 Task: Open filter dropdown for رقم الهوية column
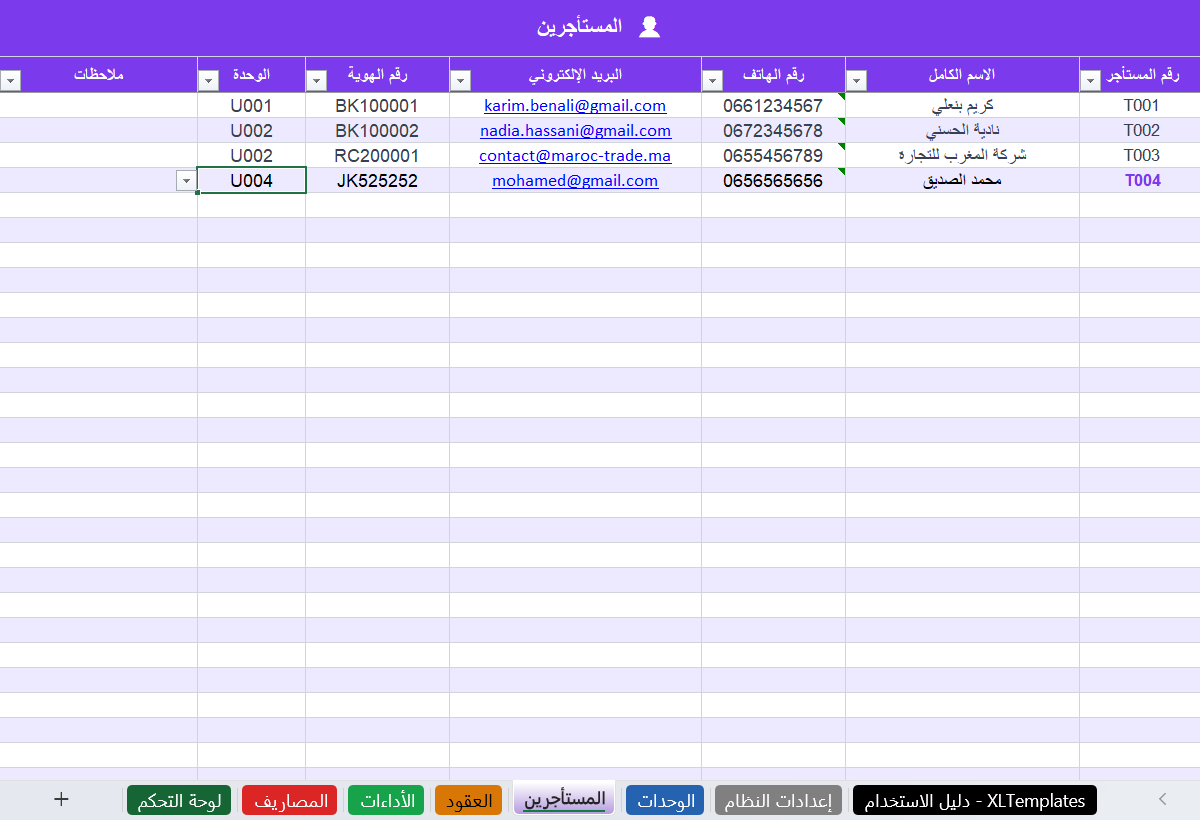[316, 80]
